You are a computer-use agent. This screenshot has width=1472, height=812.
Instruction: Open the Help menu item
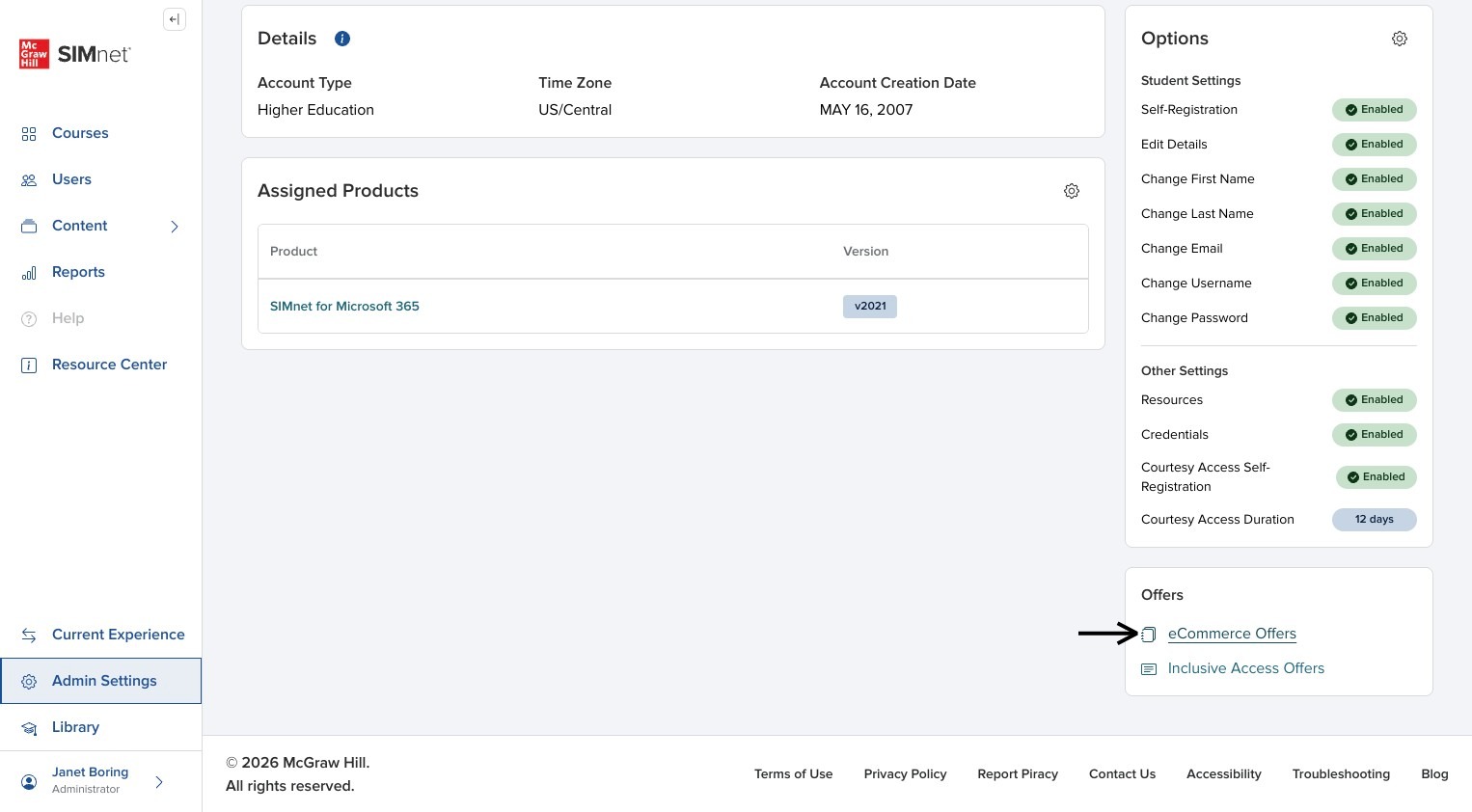click(101, 318)
